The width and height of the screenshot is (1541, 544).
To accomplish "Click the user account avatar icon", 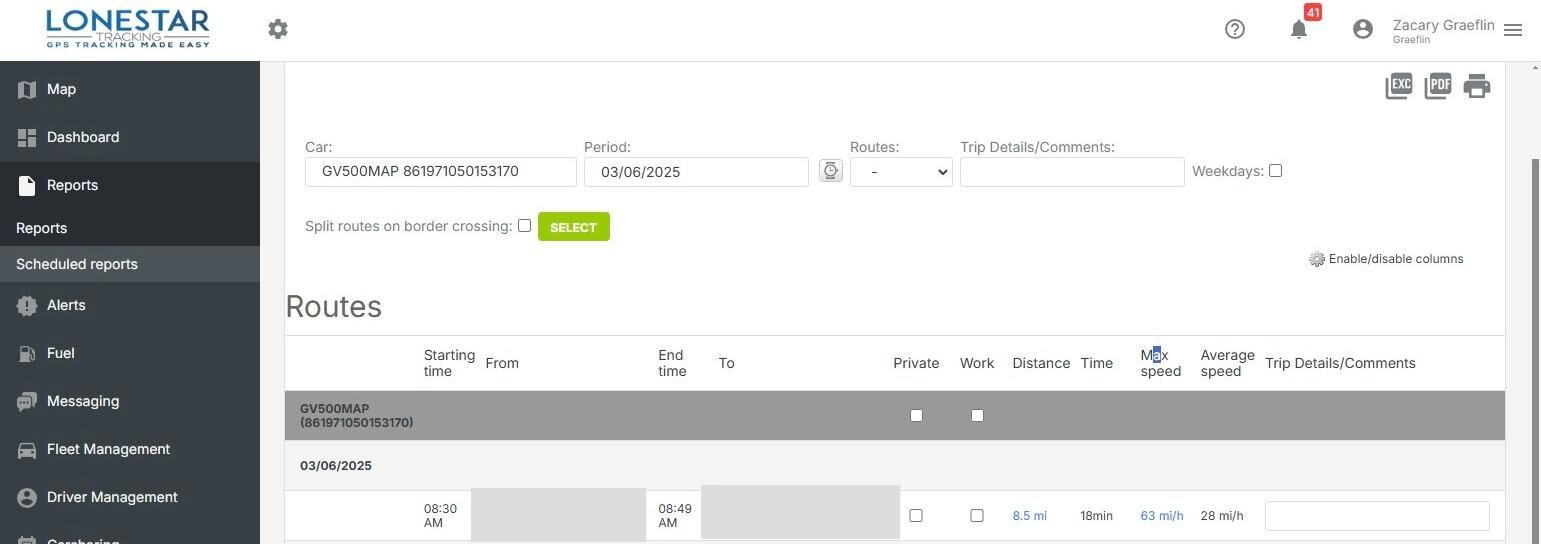I will pyautogui.click(x=1362, y=29).
